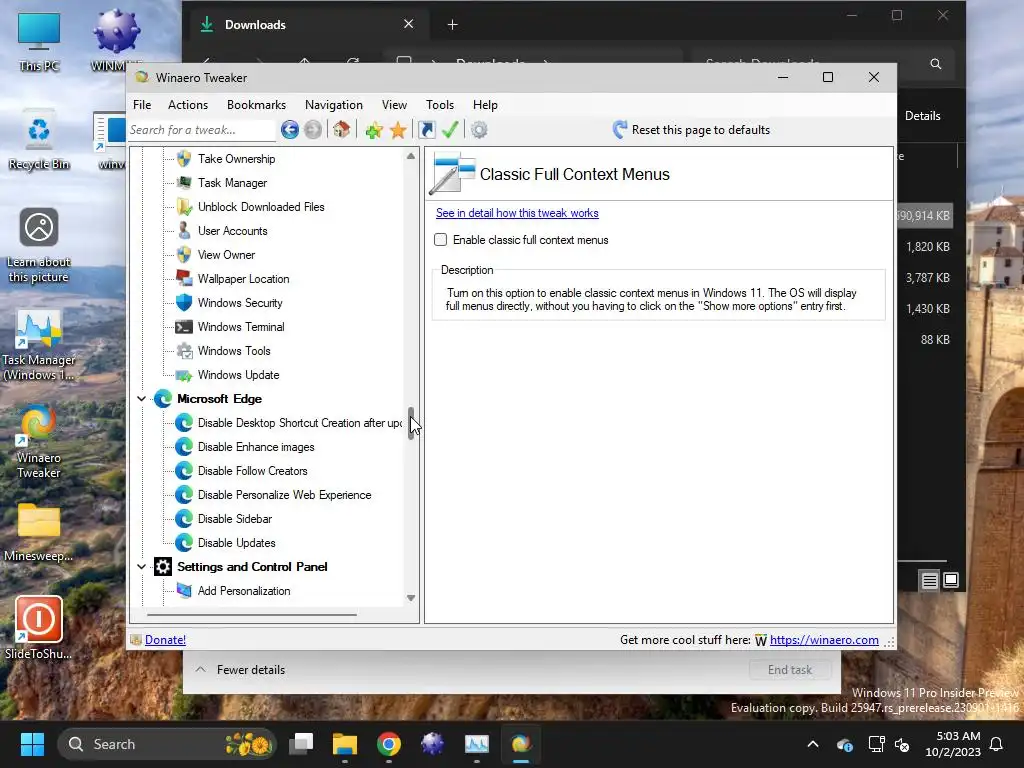The height and width of the screenshot is (768, 1024).
Task: Open Wallpaper Location tweak
Action: tap(243, 279)
